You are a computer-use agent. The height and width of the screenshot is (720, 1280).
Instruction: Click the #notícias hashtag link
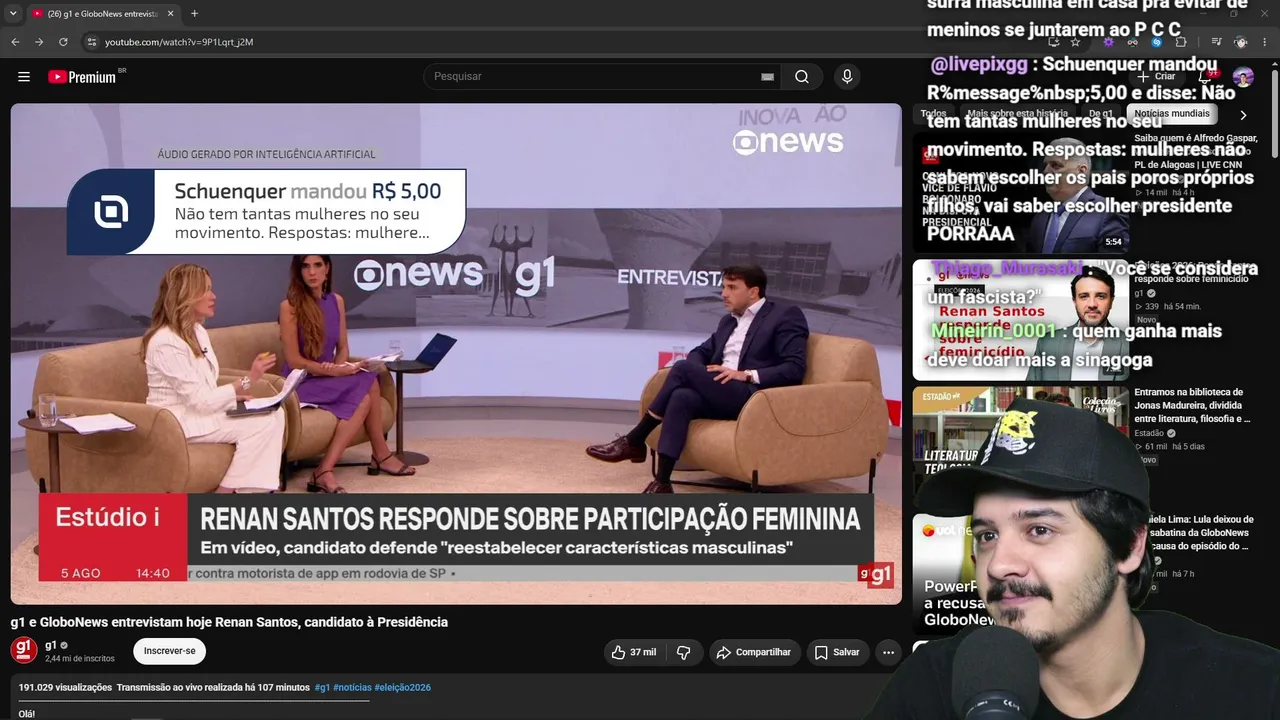tap(352, 688)
